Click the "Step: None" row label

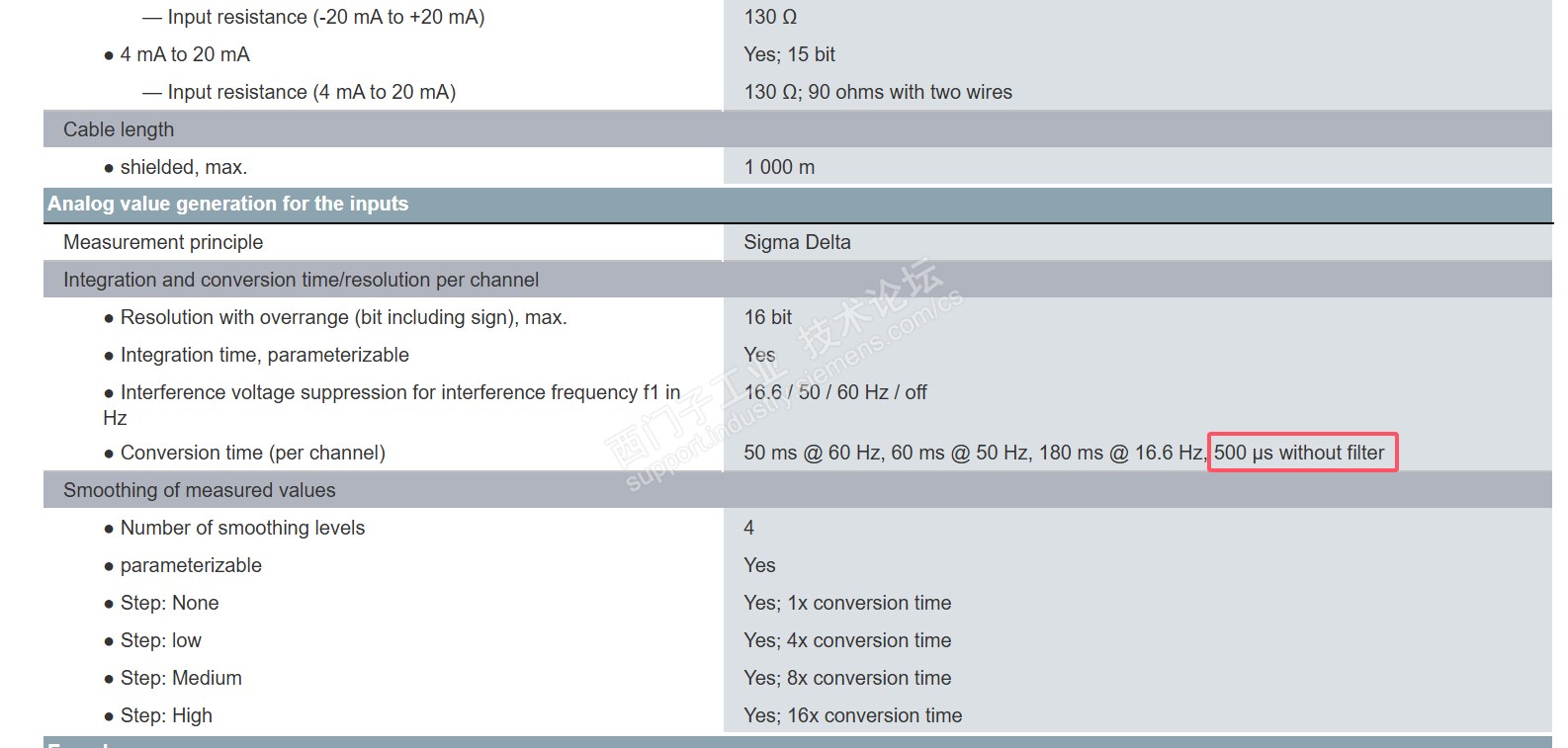coord(169,603)
